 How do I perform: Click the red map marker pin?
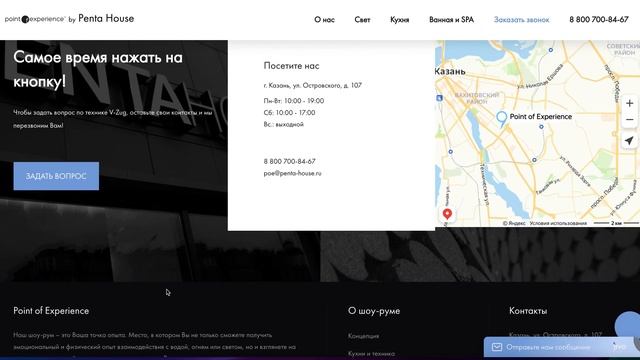pos(447,214)
